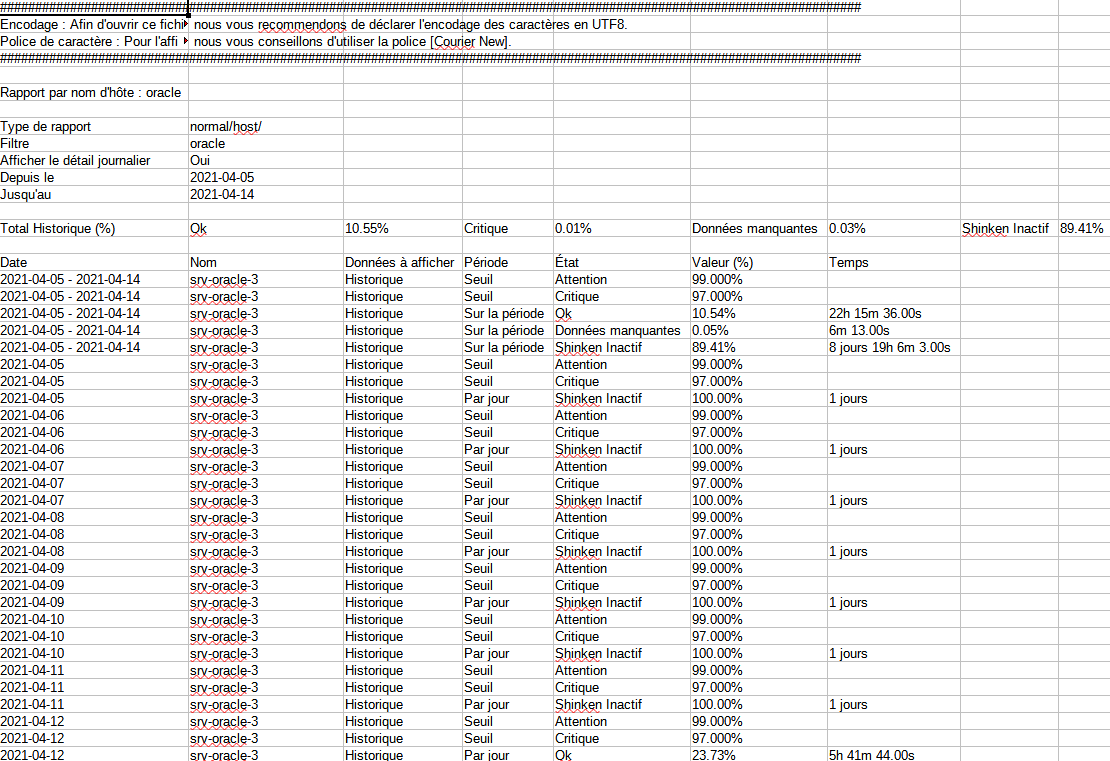Select the "Jusqu'au" label cell

point(26,195)
